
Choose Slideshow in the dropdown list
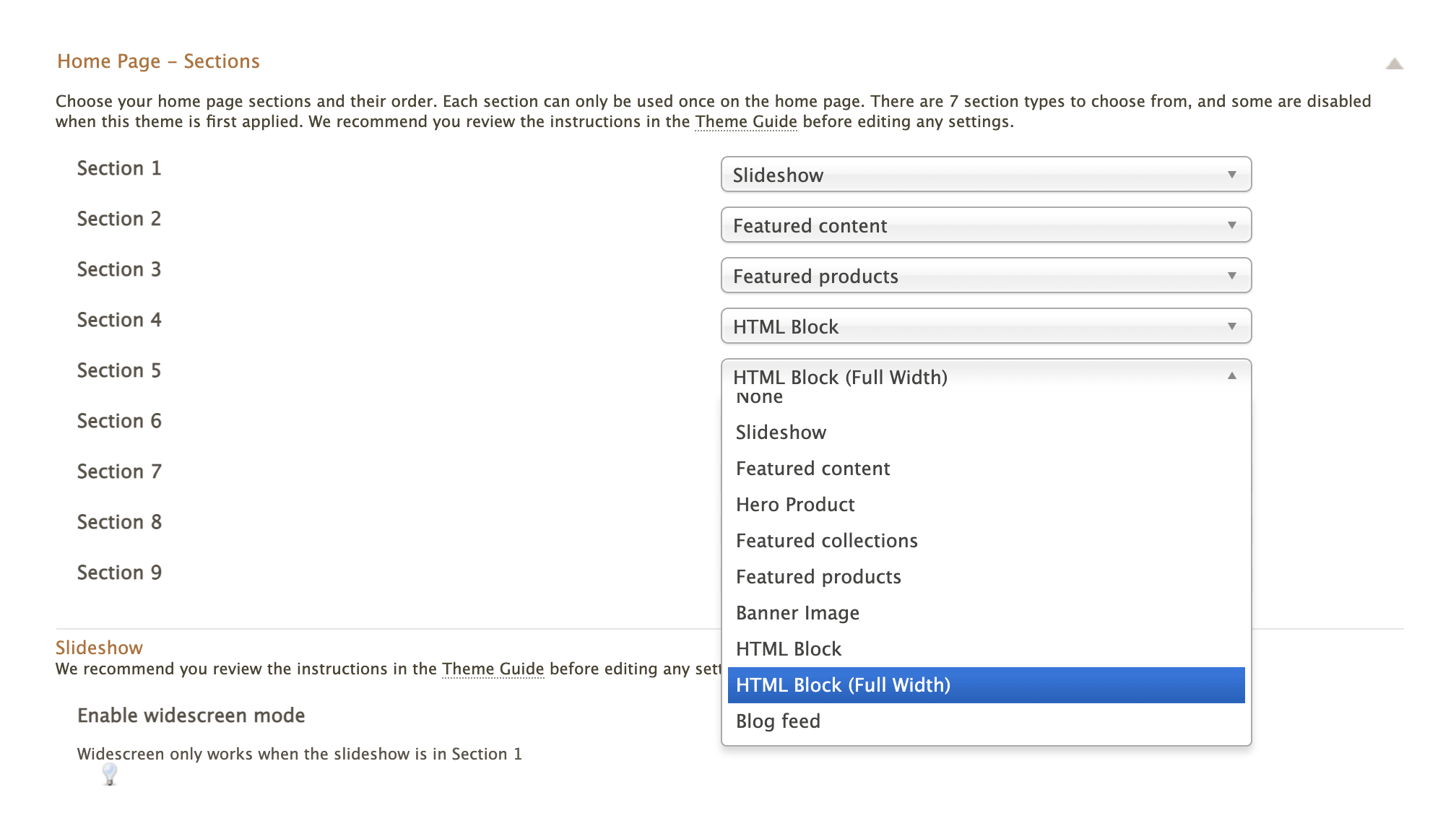click(781, 432)
